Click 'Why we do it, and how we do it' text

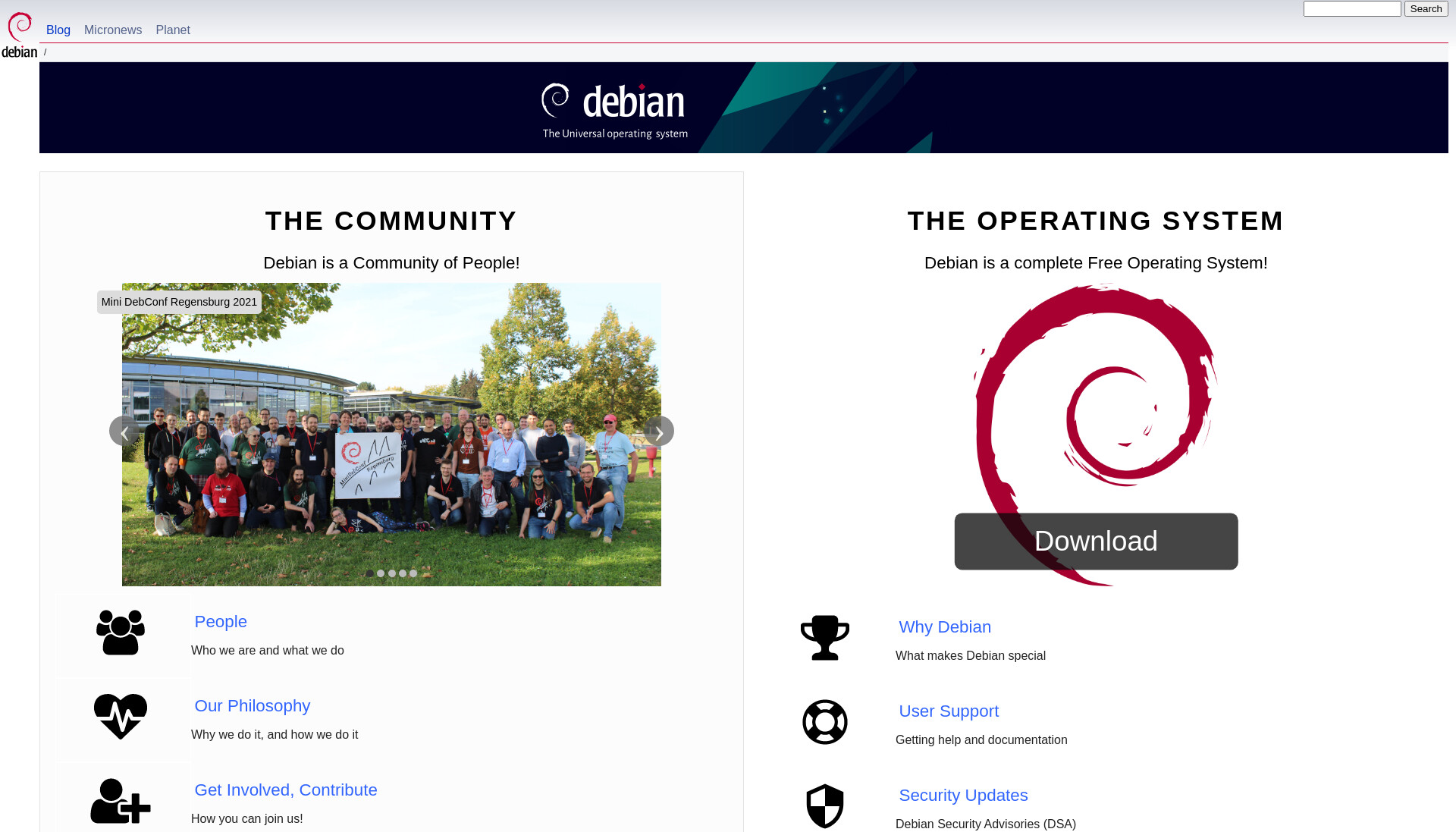click(x=275, y=735)
